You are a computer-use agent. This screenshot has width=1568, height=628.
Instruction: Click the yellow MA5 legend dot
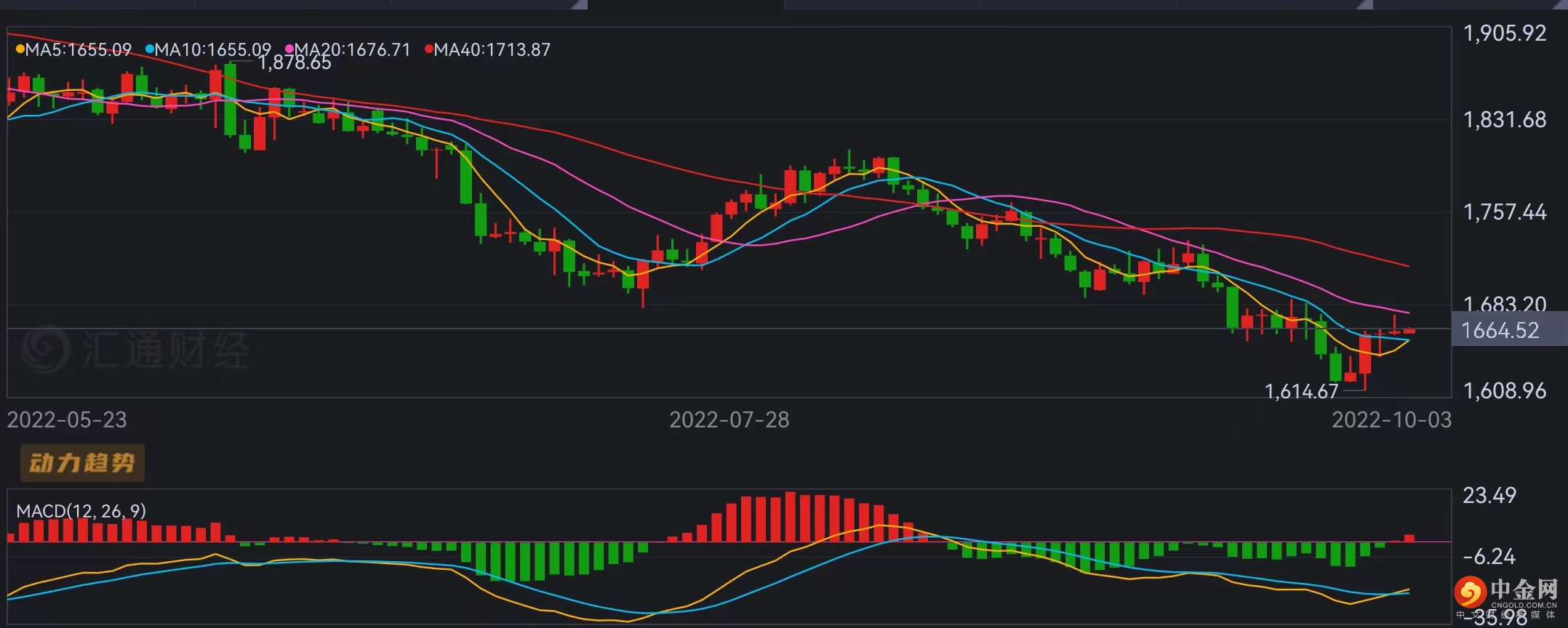[x=20, y=49]
